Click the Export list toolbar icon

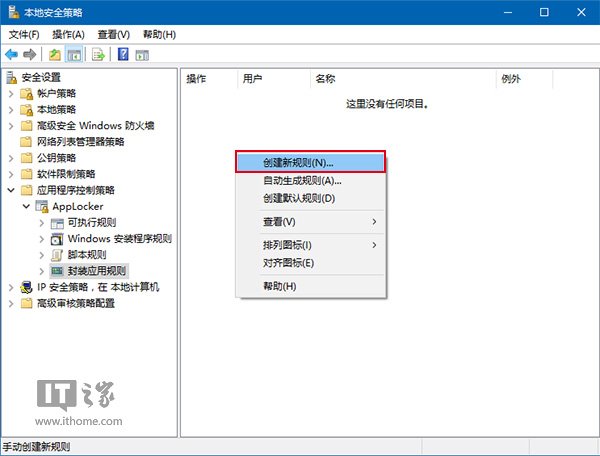pos(98,55)
